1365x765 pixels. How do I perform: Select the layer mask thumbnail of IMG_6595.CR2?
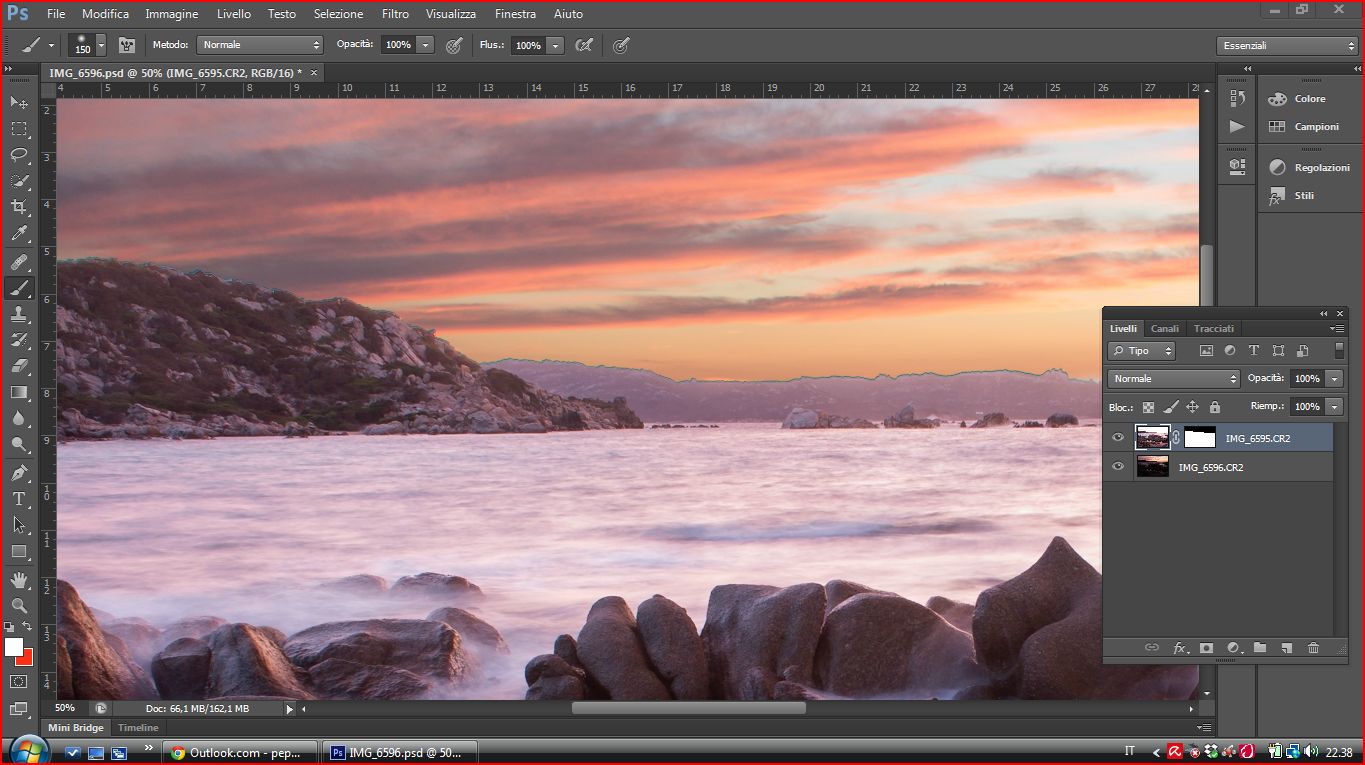(x=1199, y=437)
